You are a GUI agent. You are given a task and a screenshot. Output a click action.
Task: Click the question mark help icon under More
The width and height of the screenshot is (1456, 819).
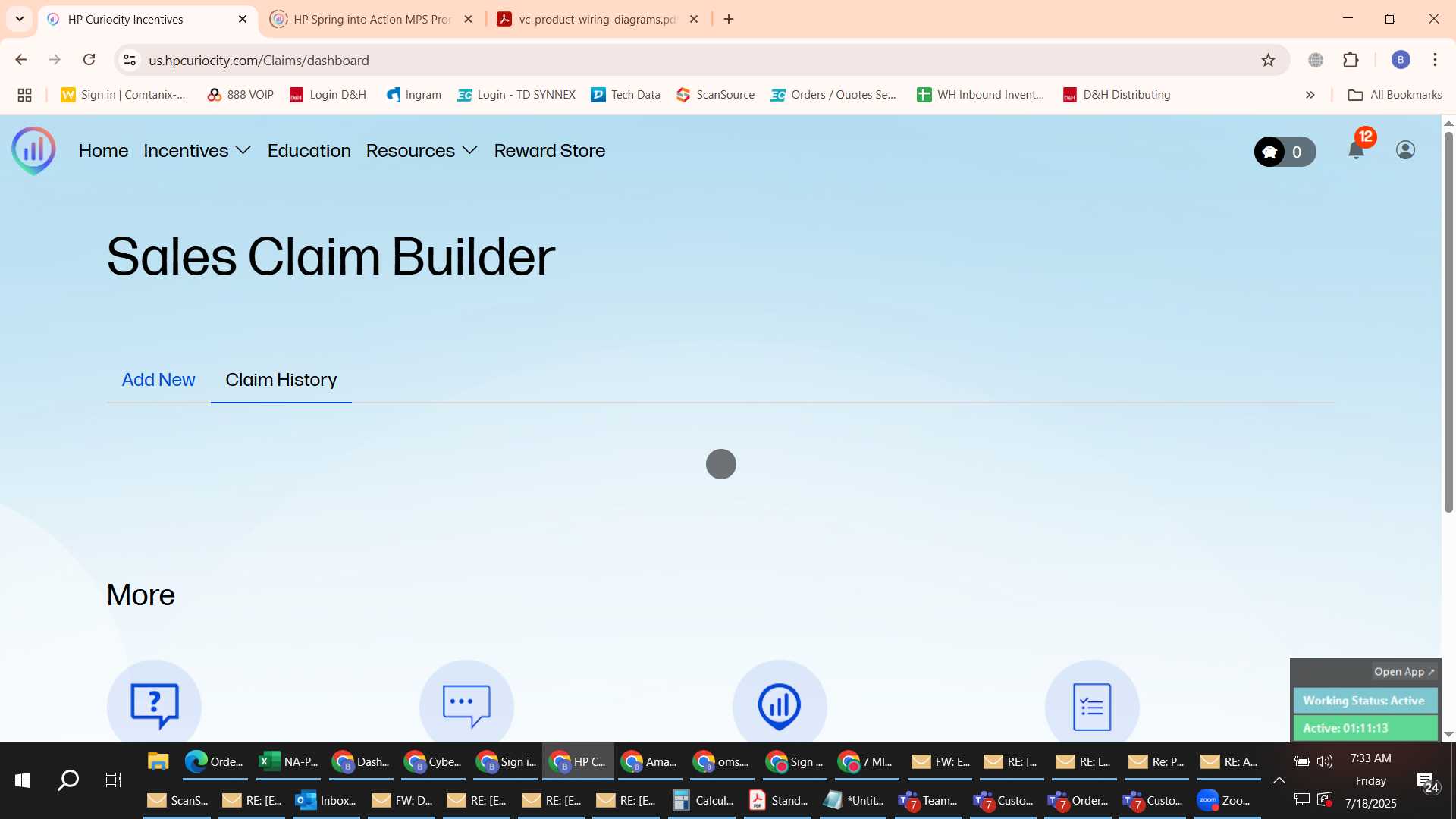click(x=155, y=705)
